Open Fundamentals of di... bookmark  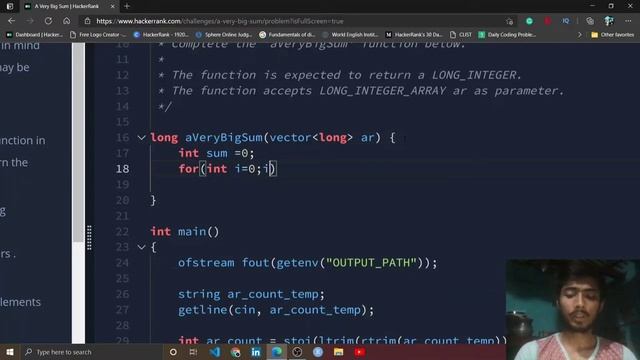click(287, 35)
